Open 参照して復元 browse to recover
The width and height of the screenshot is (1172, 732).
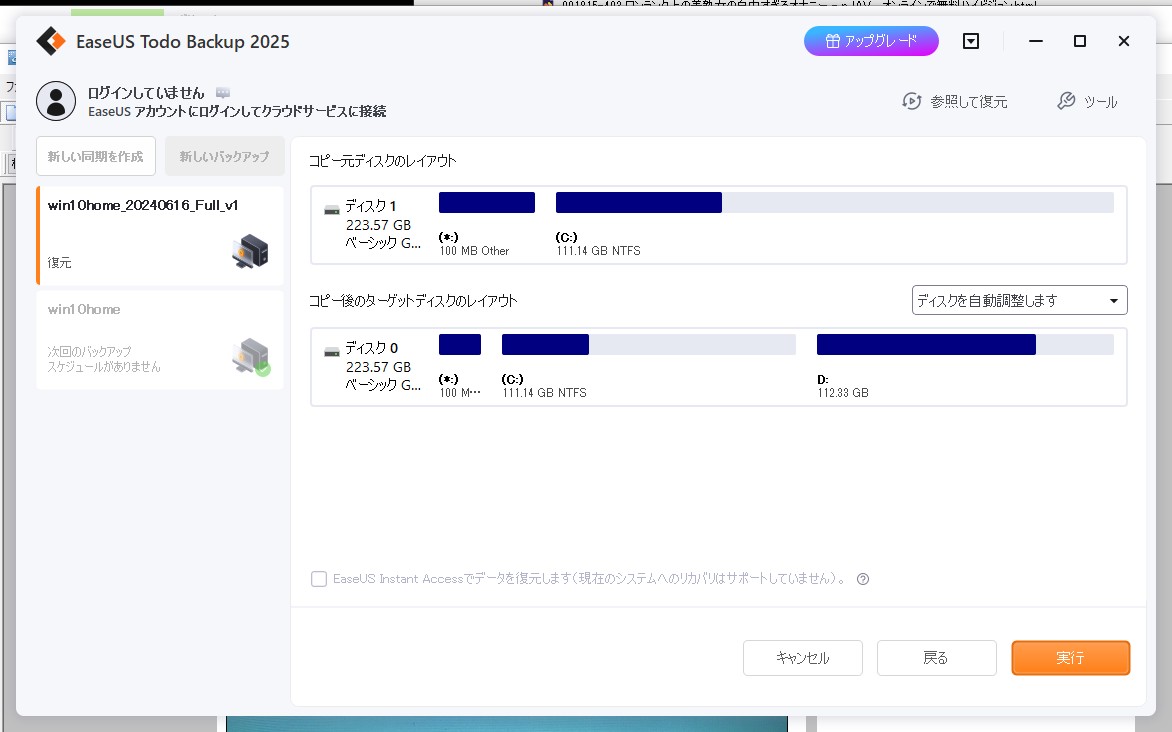(954, 101)
